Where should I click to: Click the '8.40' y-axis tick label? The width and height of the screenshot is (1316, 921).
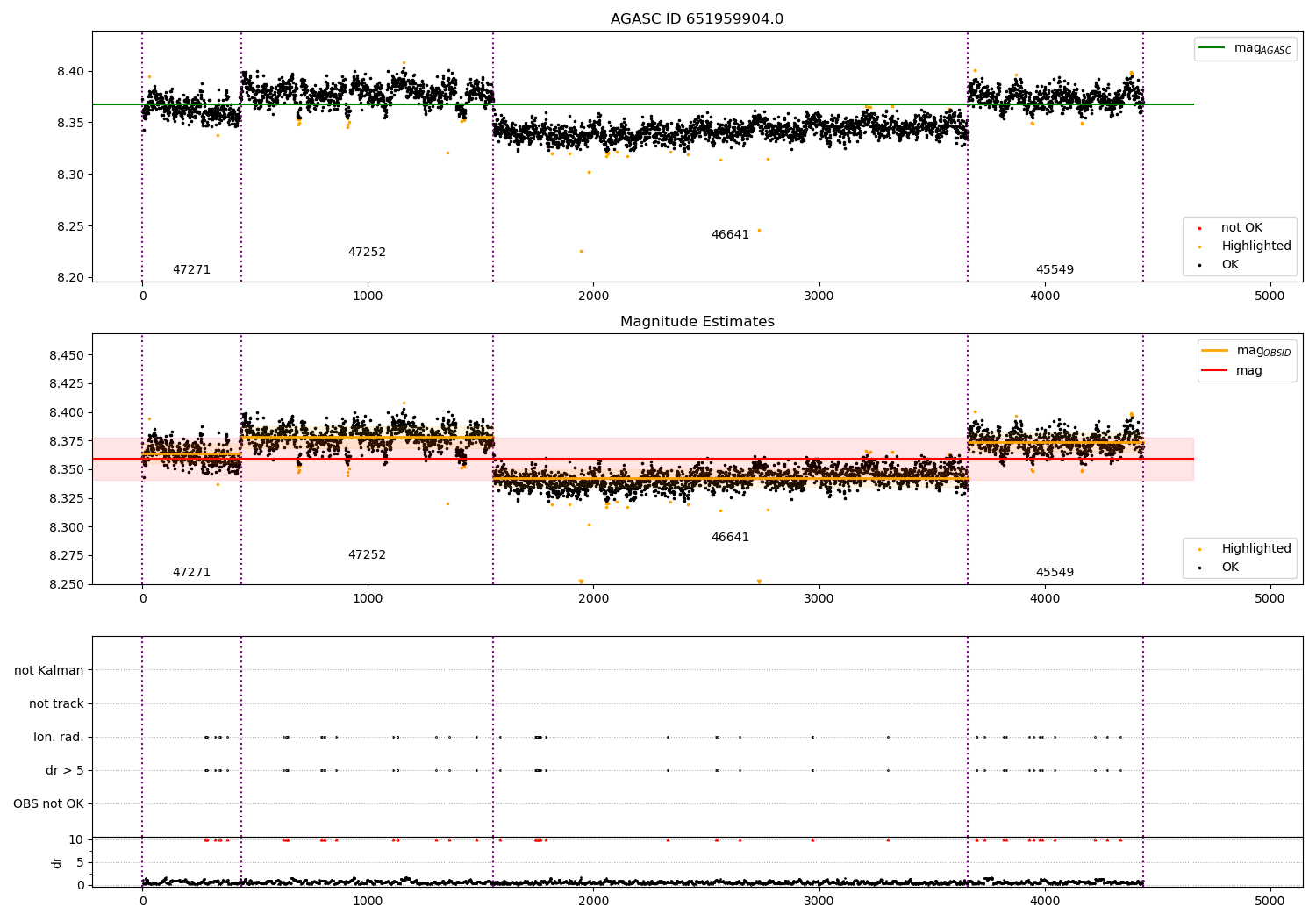click(71, 72)
